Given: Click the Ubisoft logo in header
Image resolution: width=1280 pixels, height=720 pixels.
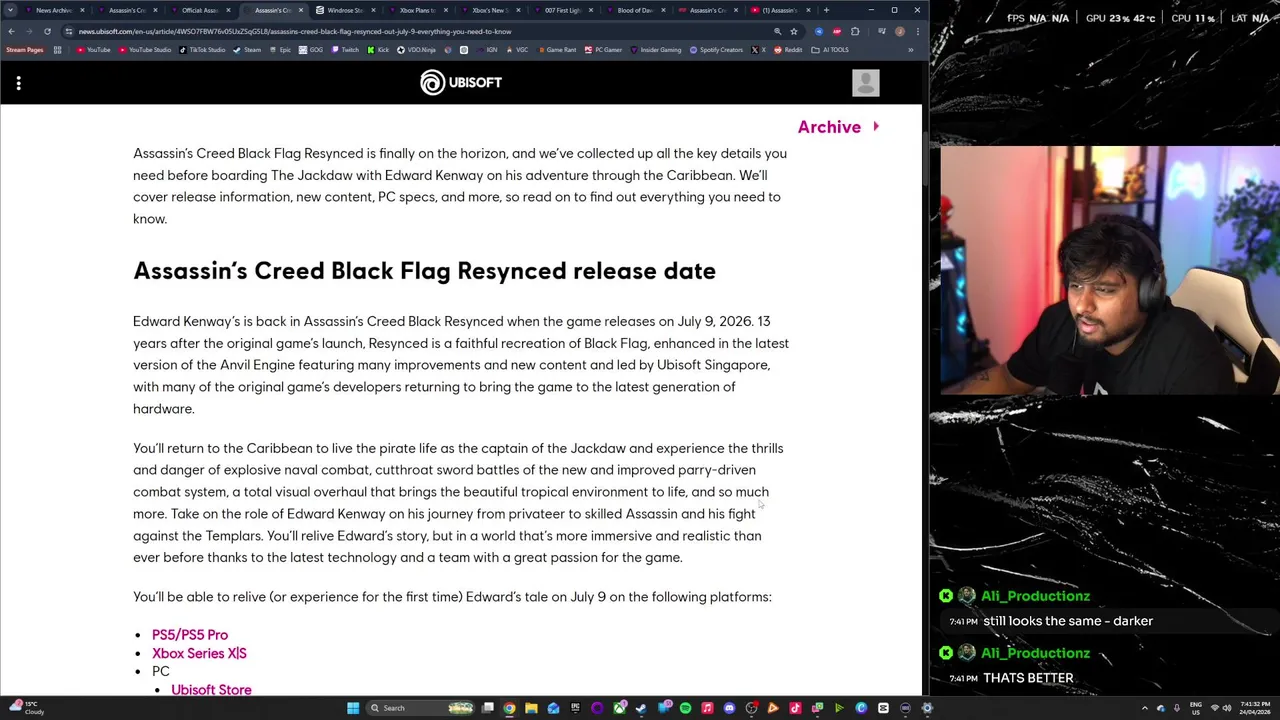Looking at the screenshot, I should click(461, 82).
